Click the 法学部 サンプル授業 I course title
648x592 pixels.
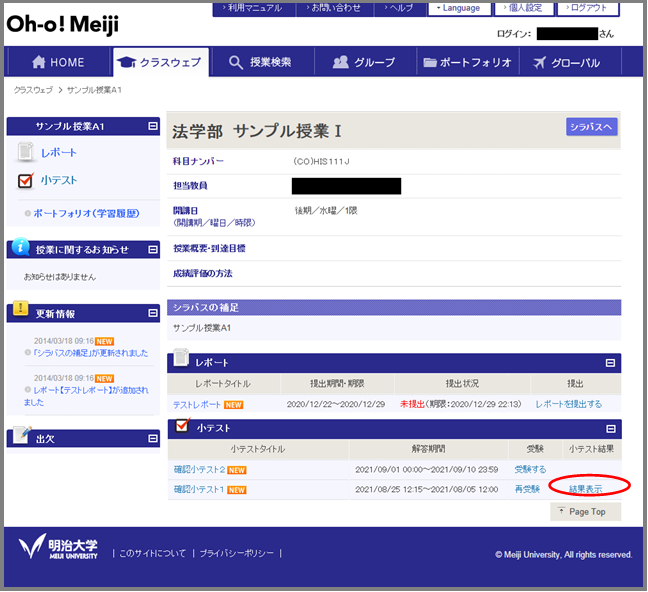point(257,131)
